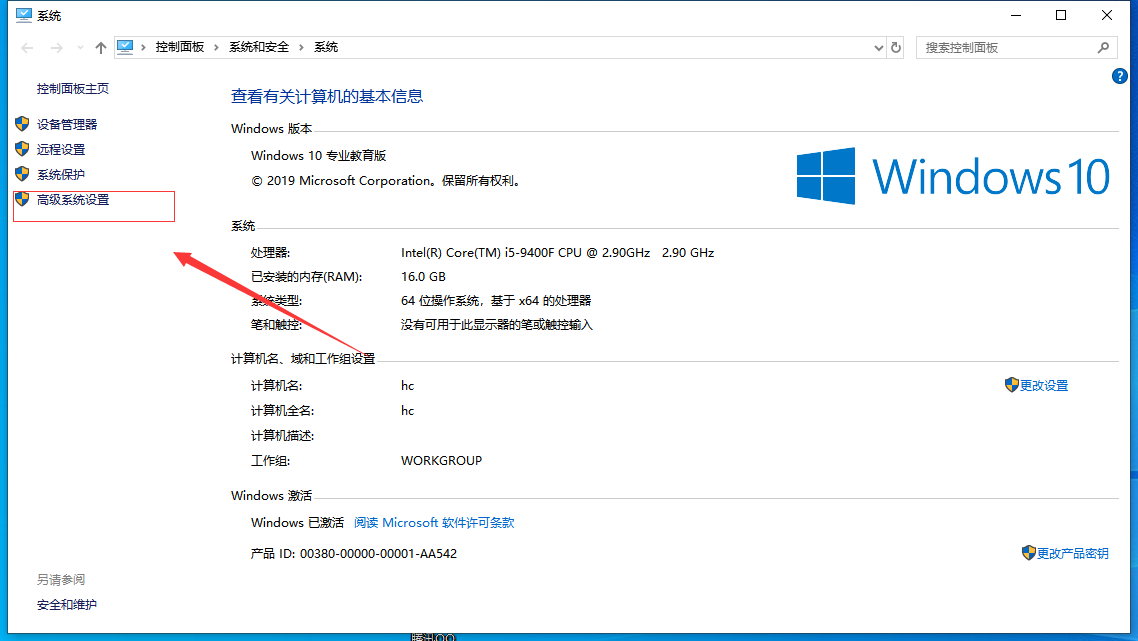Click shield icon beside 设备管理器
1138x641 pixels.
(x=22, y=124)
